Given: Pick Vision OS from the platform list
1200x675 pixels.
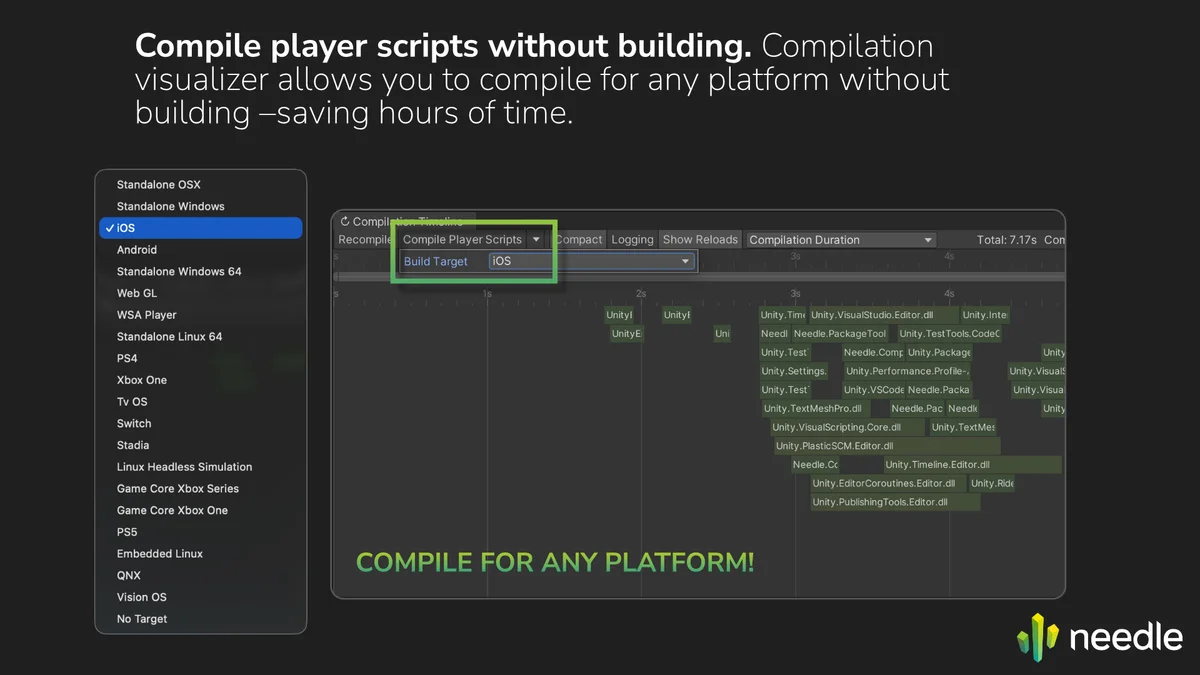Looking at the screenshot, I should (x=142, y=597).
